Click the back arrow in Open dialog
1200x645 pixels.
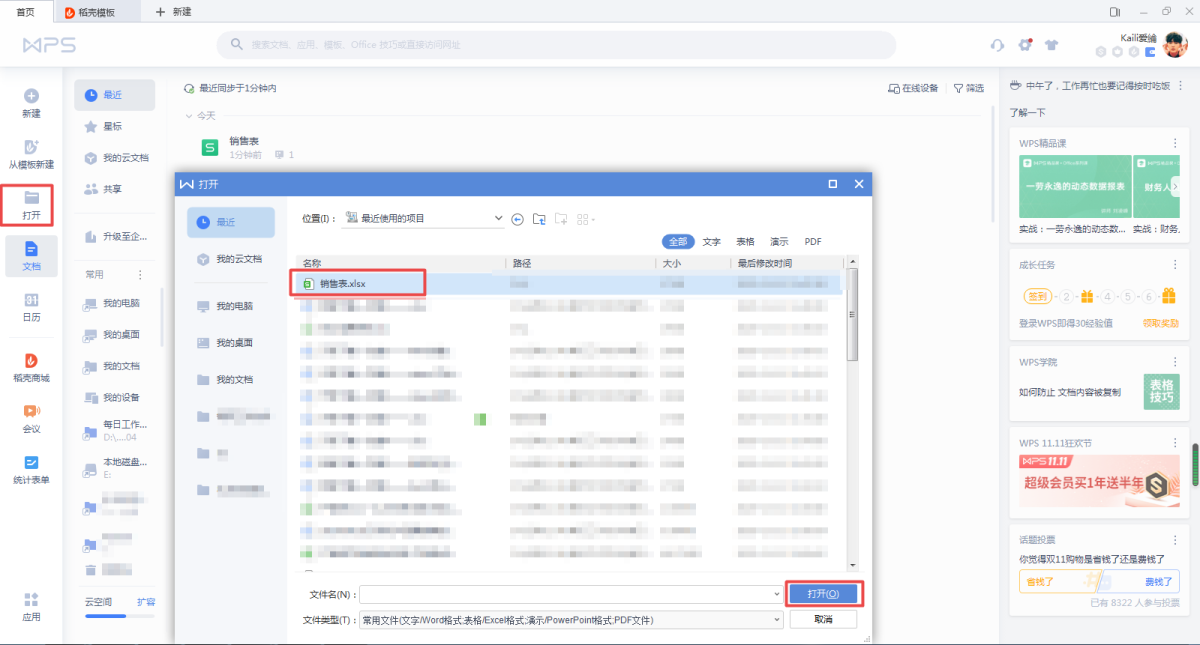517,219
